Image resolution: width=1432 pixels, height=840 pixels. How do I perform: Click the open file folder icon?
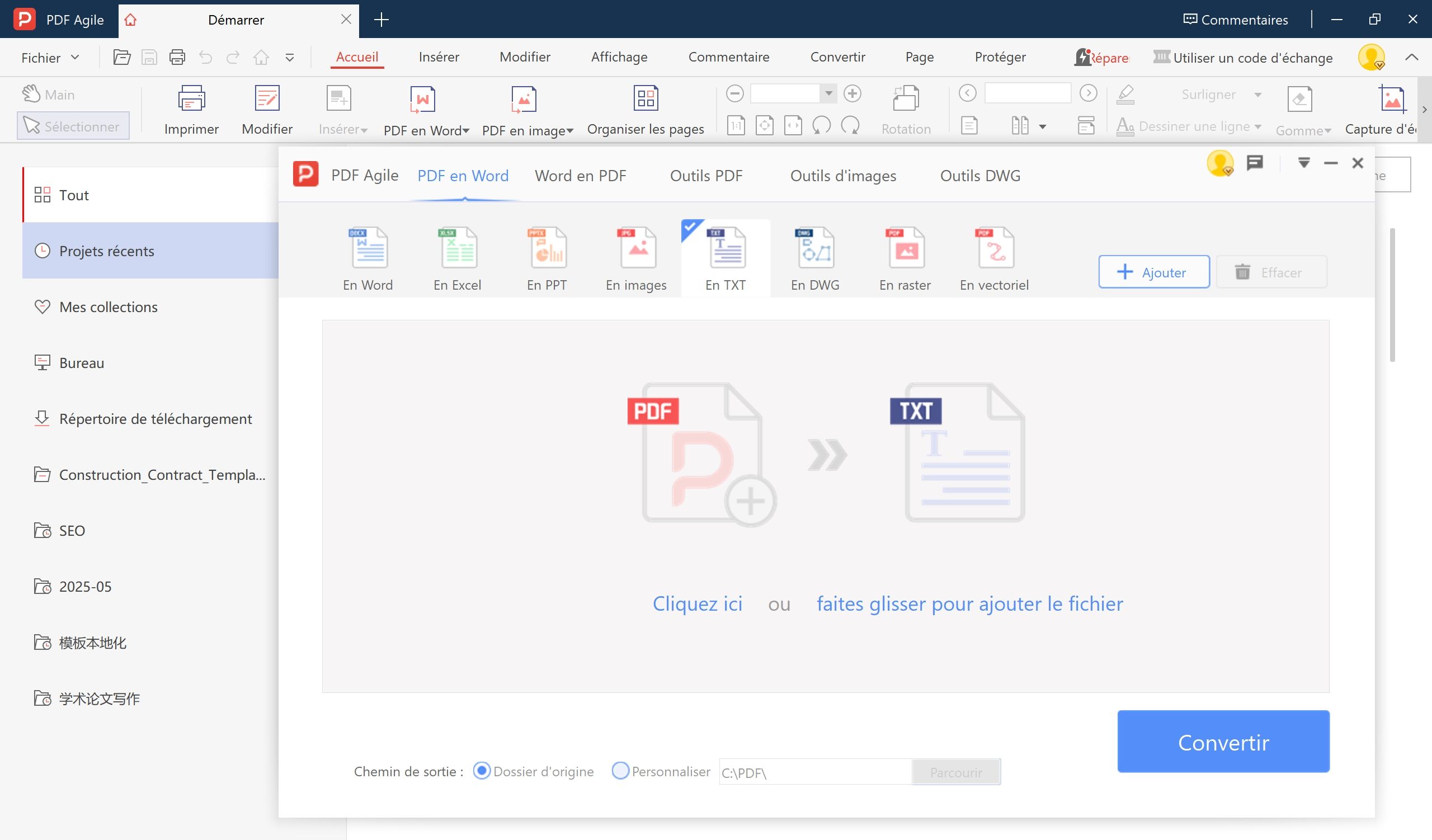tap(121, 58)
